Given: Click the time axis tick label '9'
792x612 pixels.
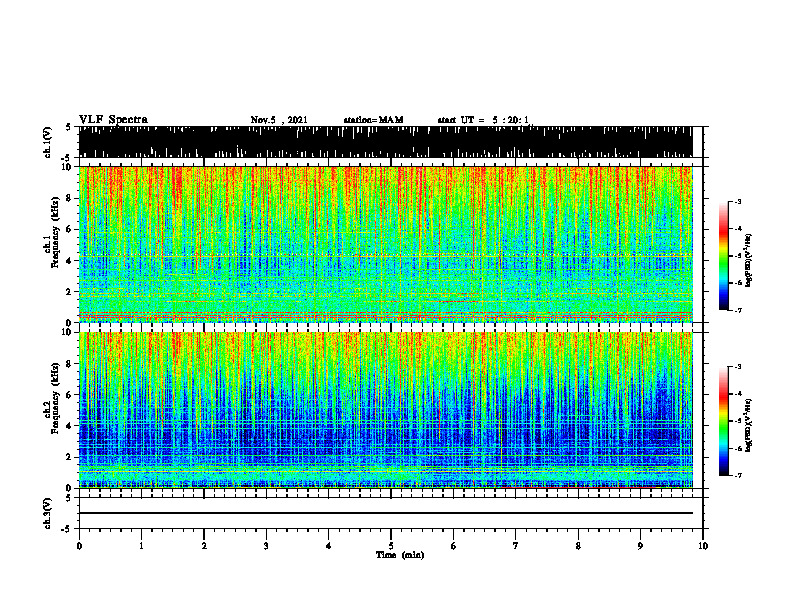Looking at the screenshot, I should tap(640, 546).
